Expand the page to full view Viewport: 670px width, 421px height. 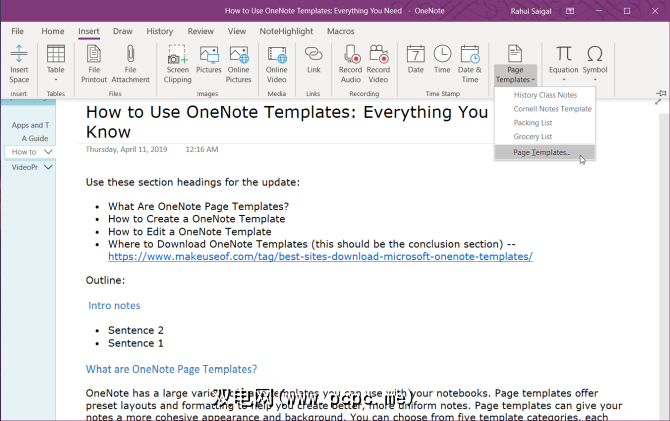tap(658, 102)
